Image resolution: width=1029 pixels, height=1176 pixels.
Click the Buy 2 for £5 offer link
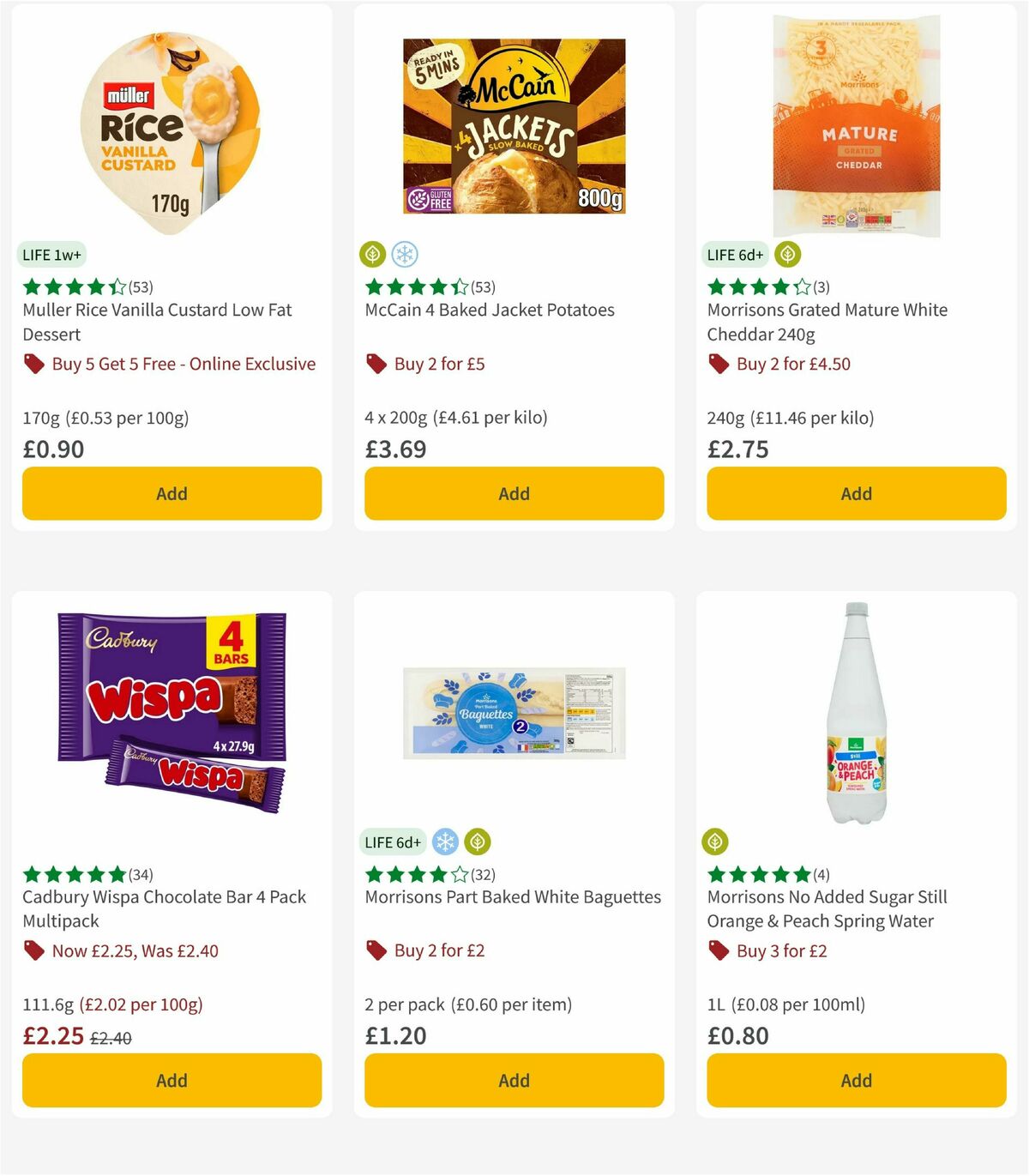click(x=438, y=364)
